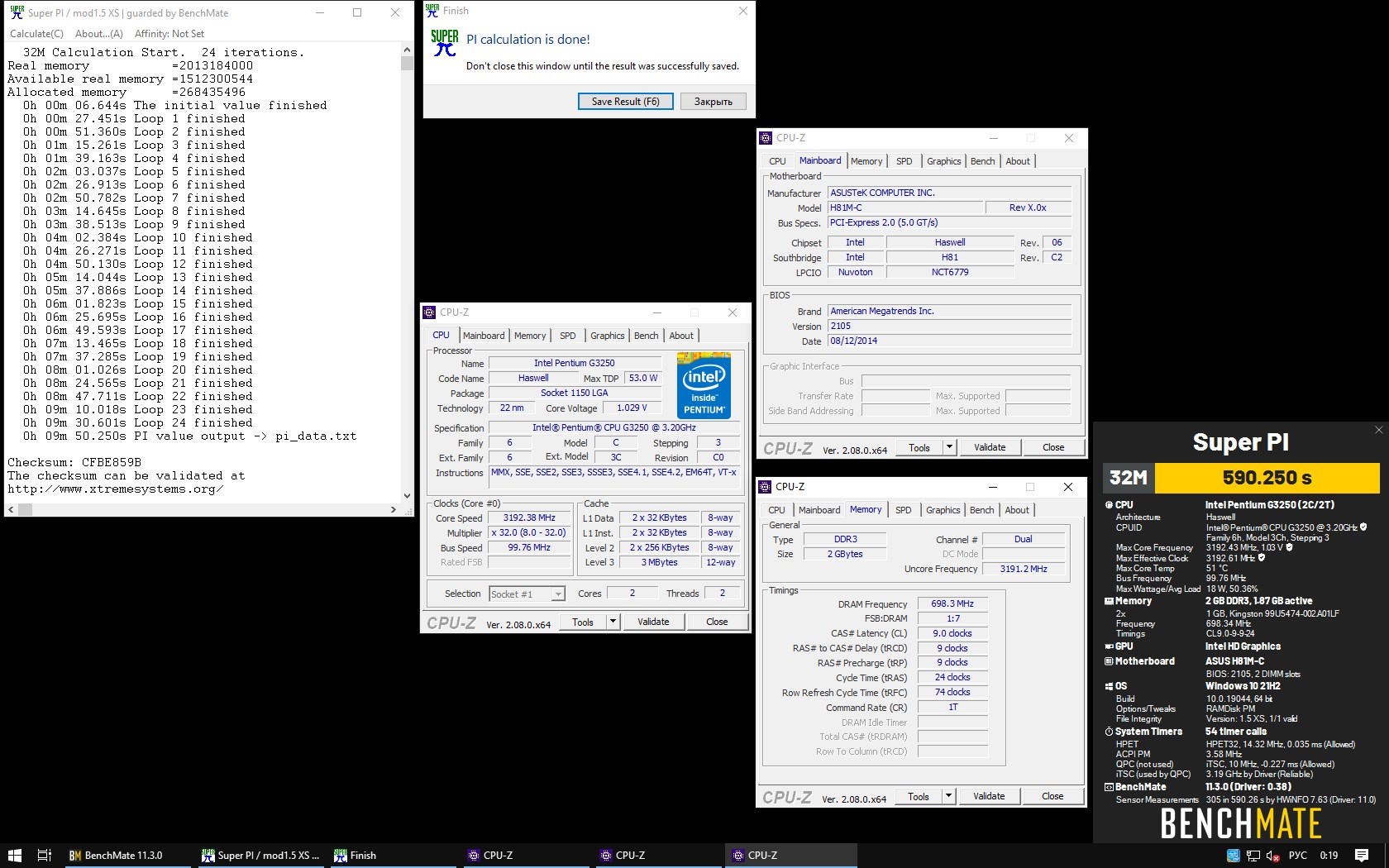Click Validate in Mainboard CPU-Z window
This screenshot has height=868, width=1389.
click(990, 447)
